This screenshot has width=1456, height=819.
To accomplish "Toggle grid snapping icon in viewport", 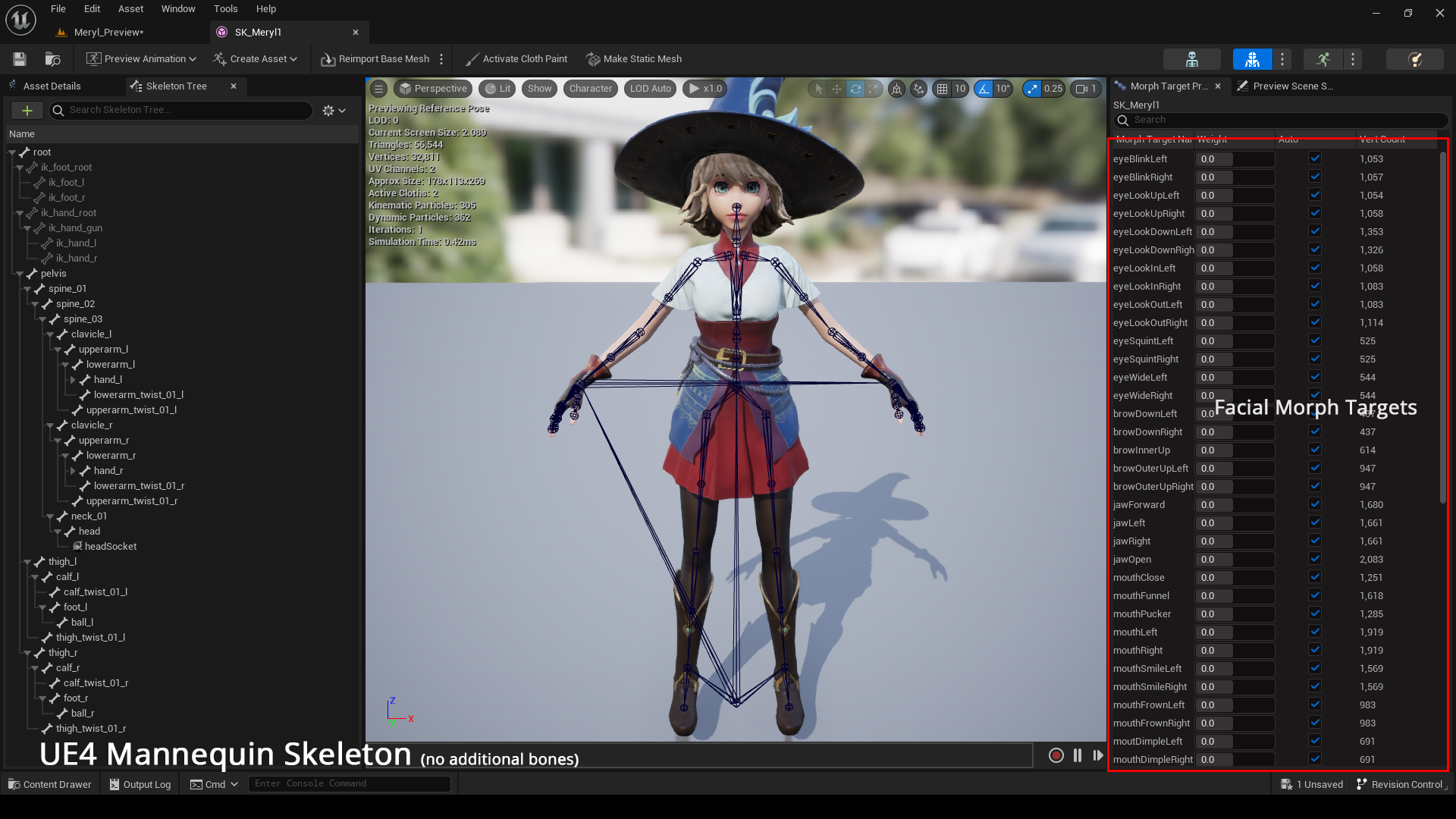I will (x=942, y=89).
